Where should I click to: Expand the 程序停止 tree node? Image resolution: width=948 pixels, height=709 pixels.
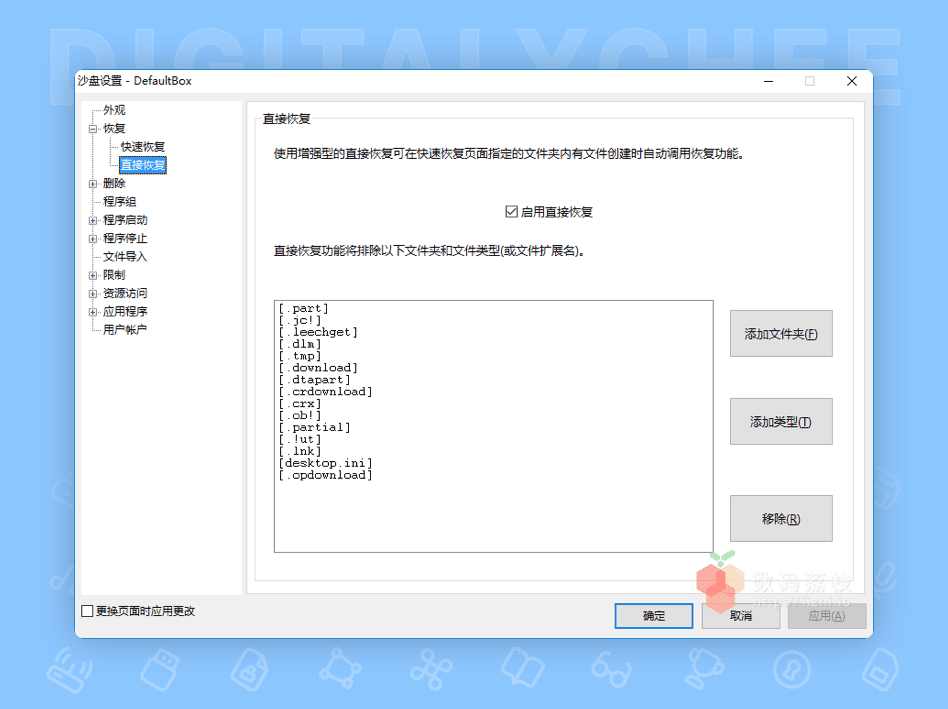coord(93,239)
